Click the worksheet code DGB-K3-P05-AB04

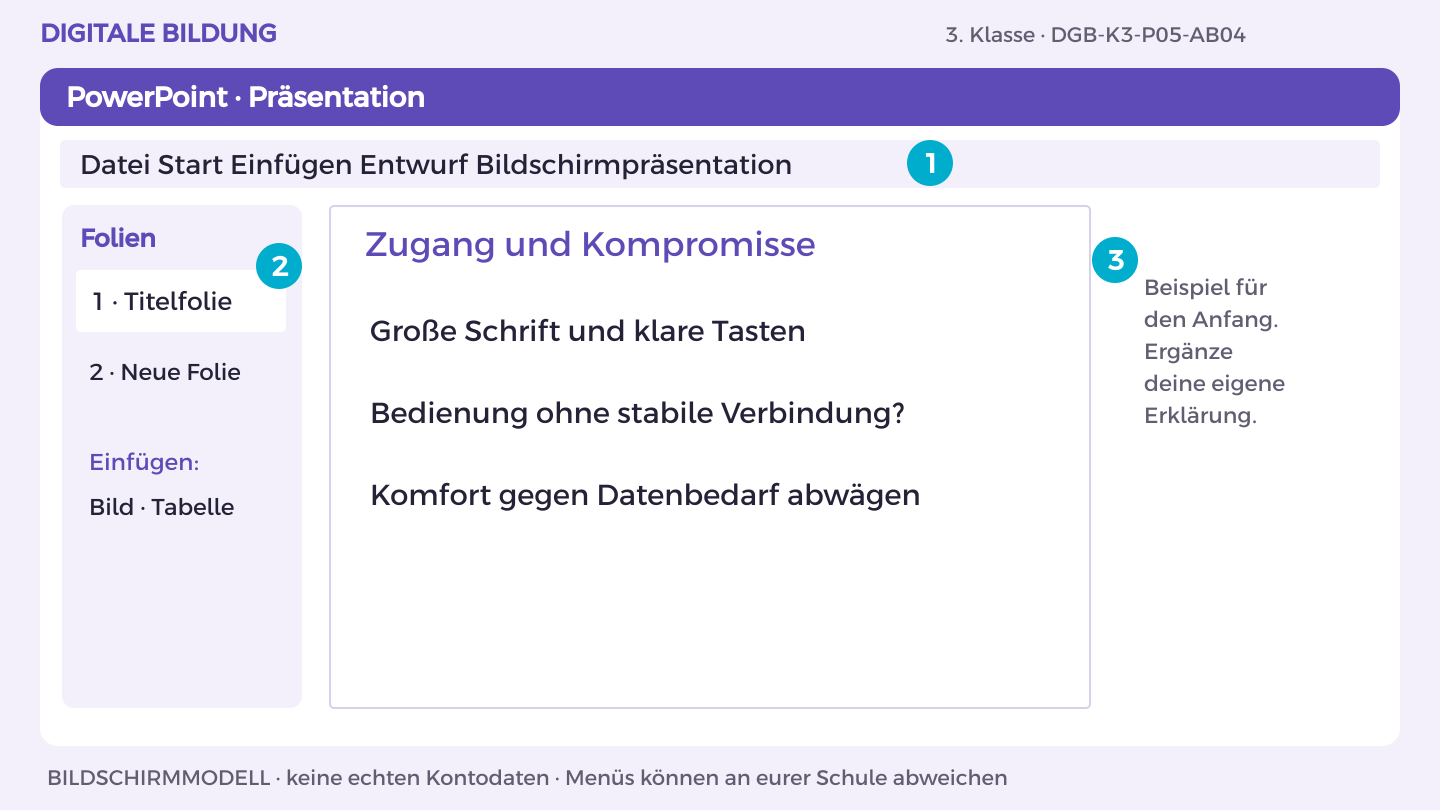(1148, 35)
